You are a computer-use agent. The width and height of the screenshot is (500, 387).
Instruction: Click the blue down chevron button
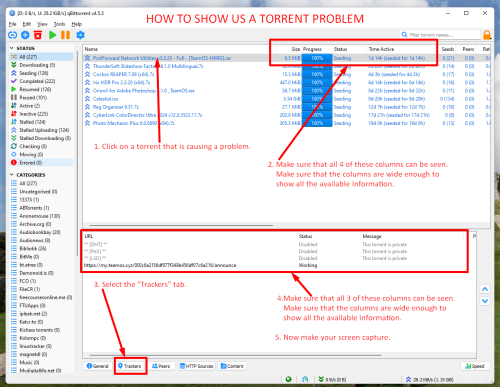click(x=485, y=301)
